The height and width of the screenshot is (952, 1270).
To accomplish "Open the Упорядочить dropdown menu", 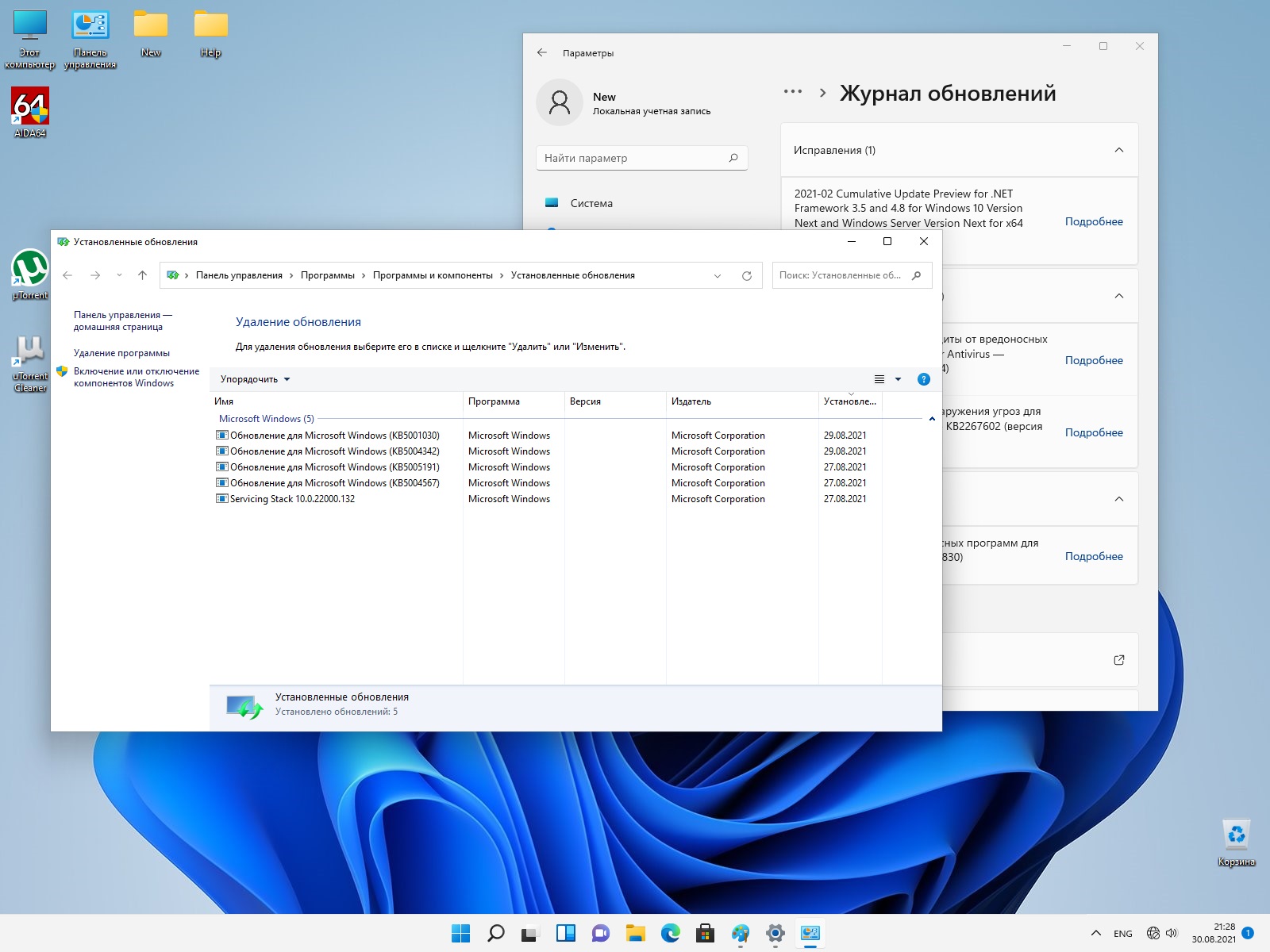I will click(x=255, y=379).
